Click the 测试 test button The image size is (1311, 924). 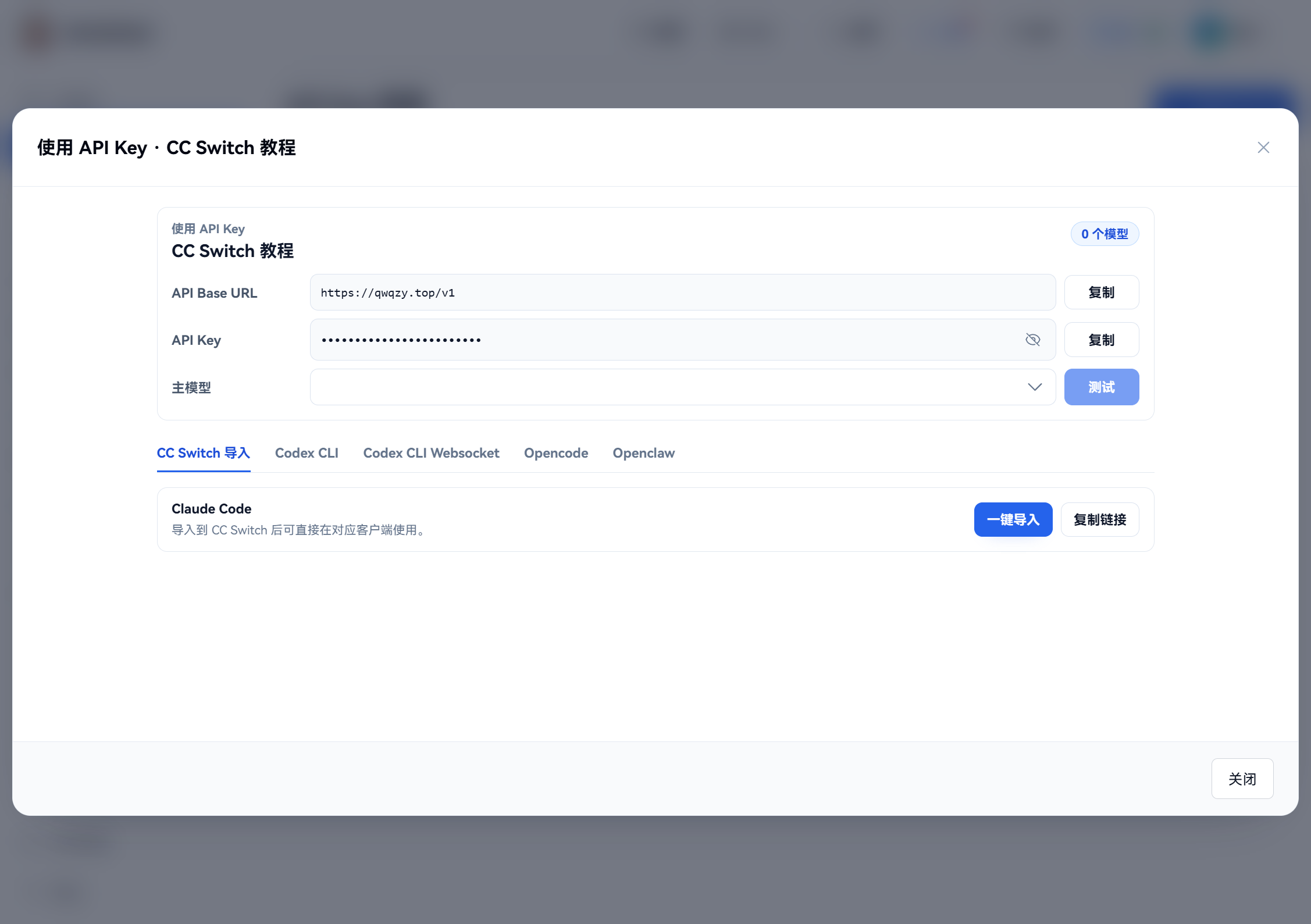pos(1101,387)
